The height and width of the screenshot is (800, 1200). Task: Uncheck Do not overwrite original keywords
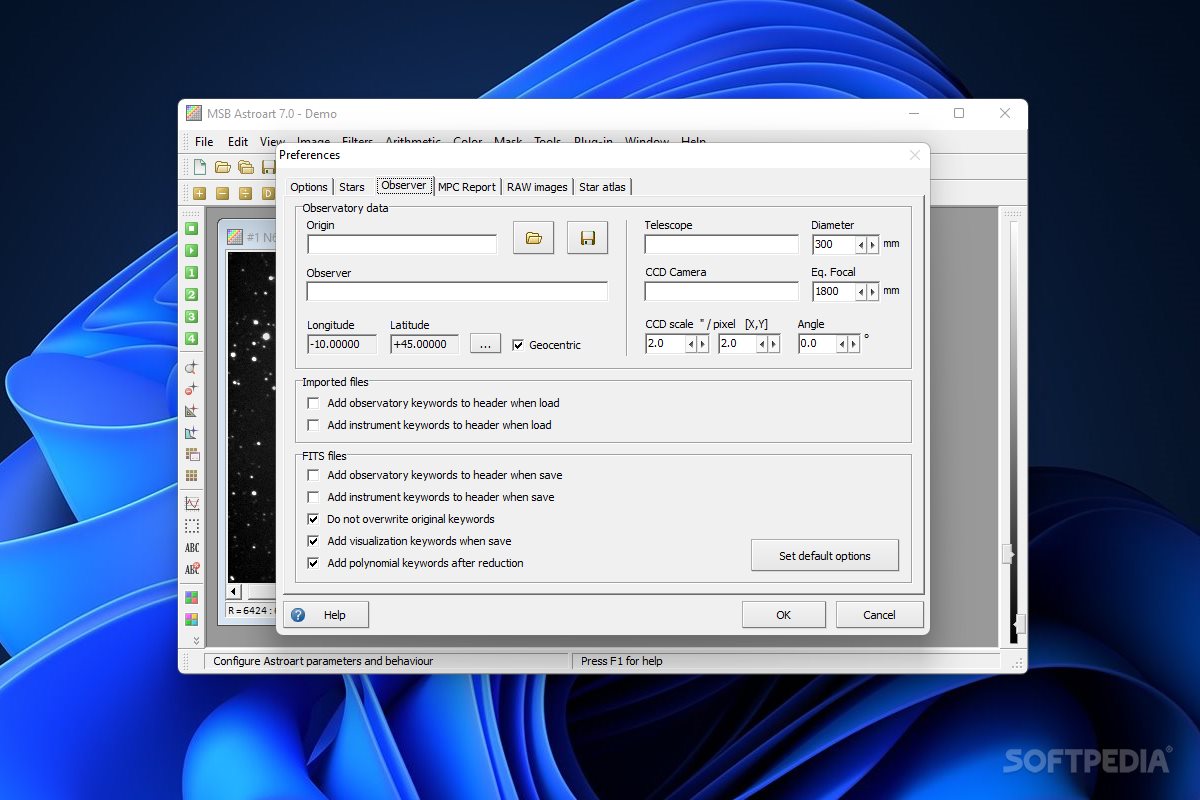click(x=313, y=519)
